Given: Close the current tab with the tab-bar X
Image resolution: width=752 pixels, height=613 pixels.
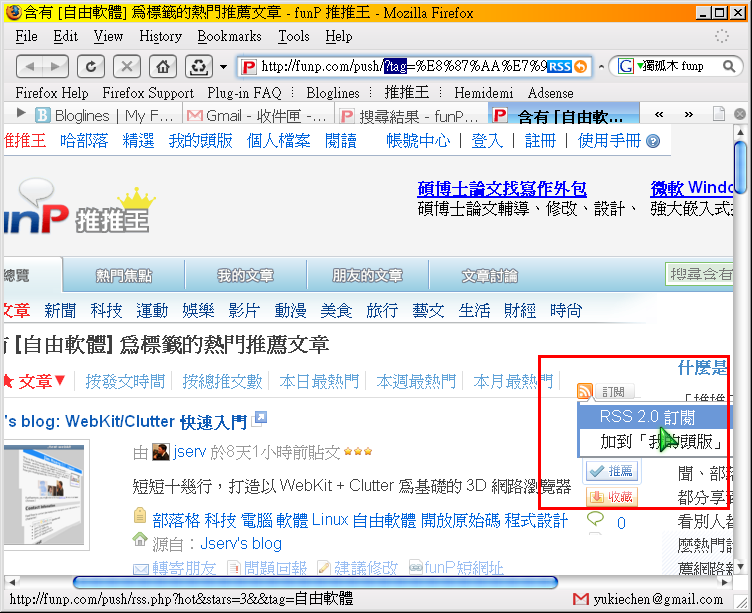Looking at the screenshot, I should point(740,114).
